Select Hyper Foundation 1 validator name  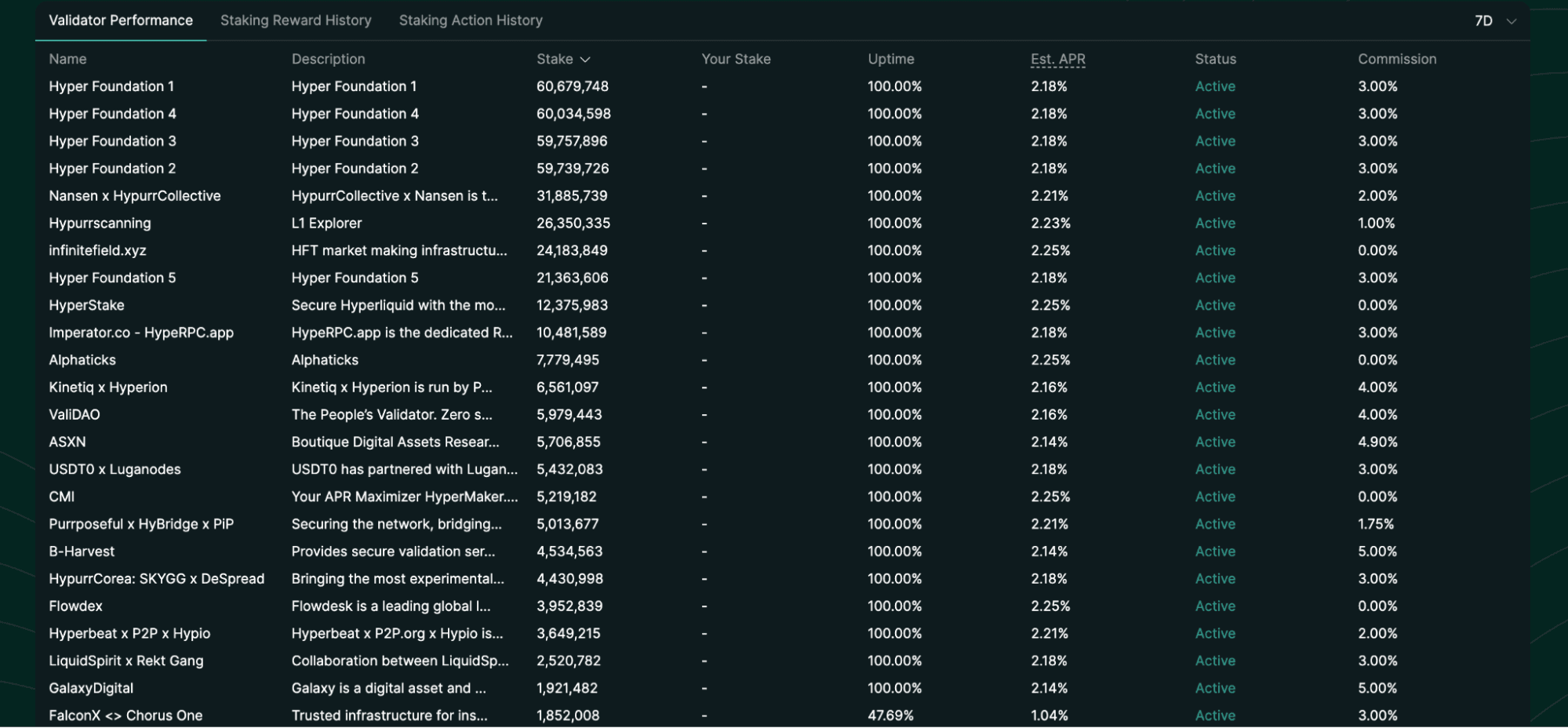(x=111, y=86)
